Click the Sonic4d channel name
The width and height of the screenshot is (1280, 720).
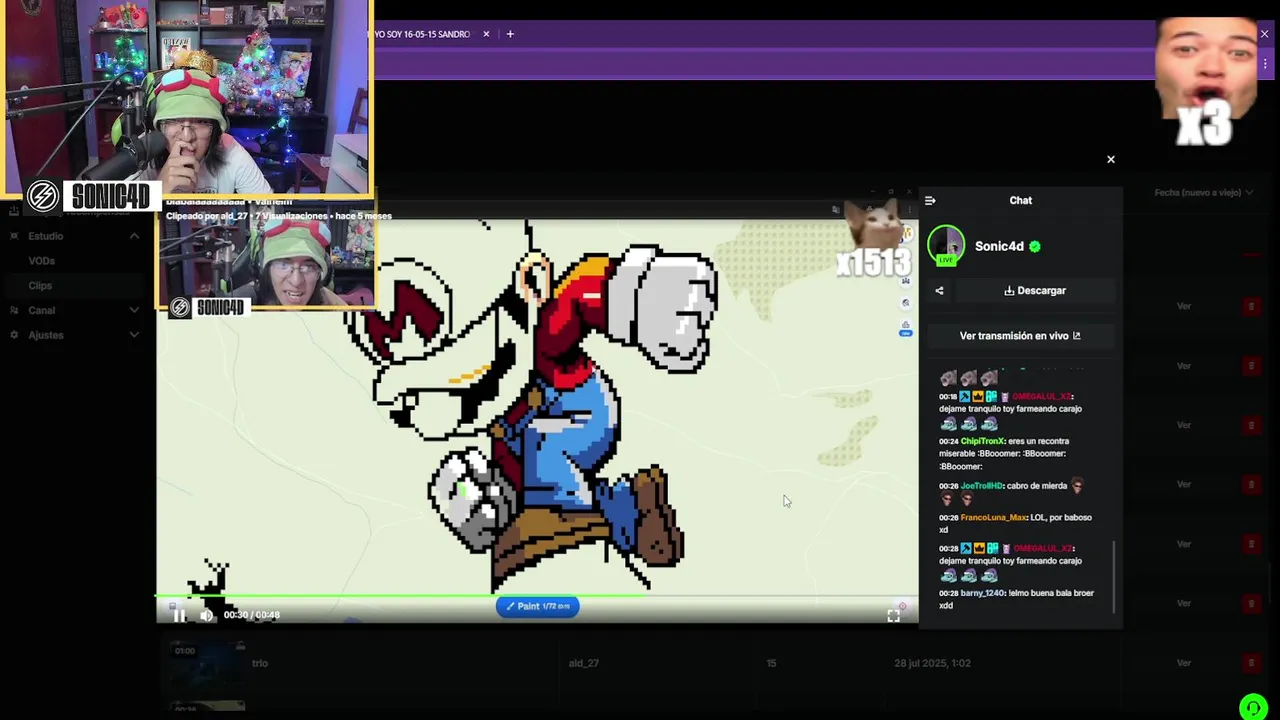click(x=999, y=246)
